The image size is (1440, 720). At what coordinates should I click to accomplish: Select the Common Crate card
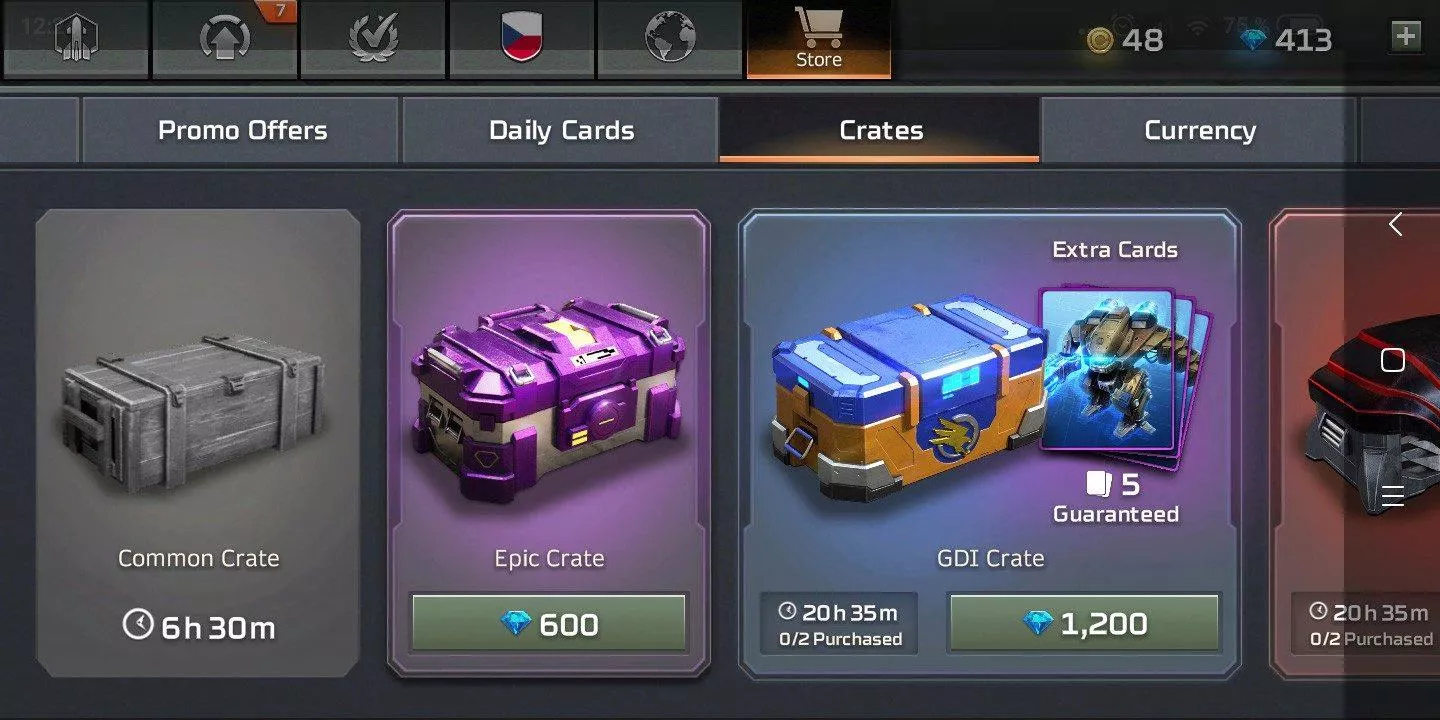click(x=198, y=443)
